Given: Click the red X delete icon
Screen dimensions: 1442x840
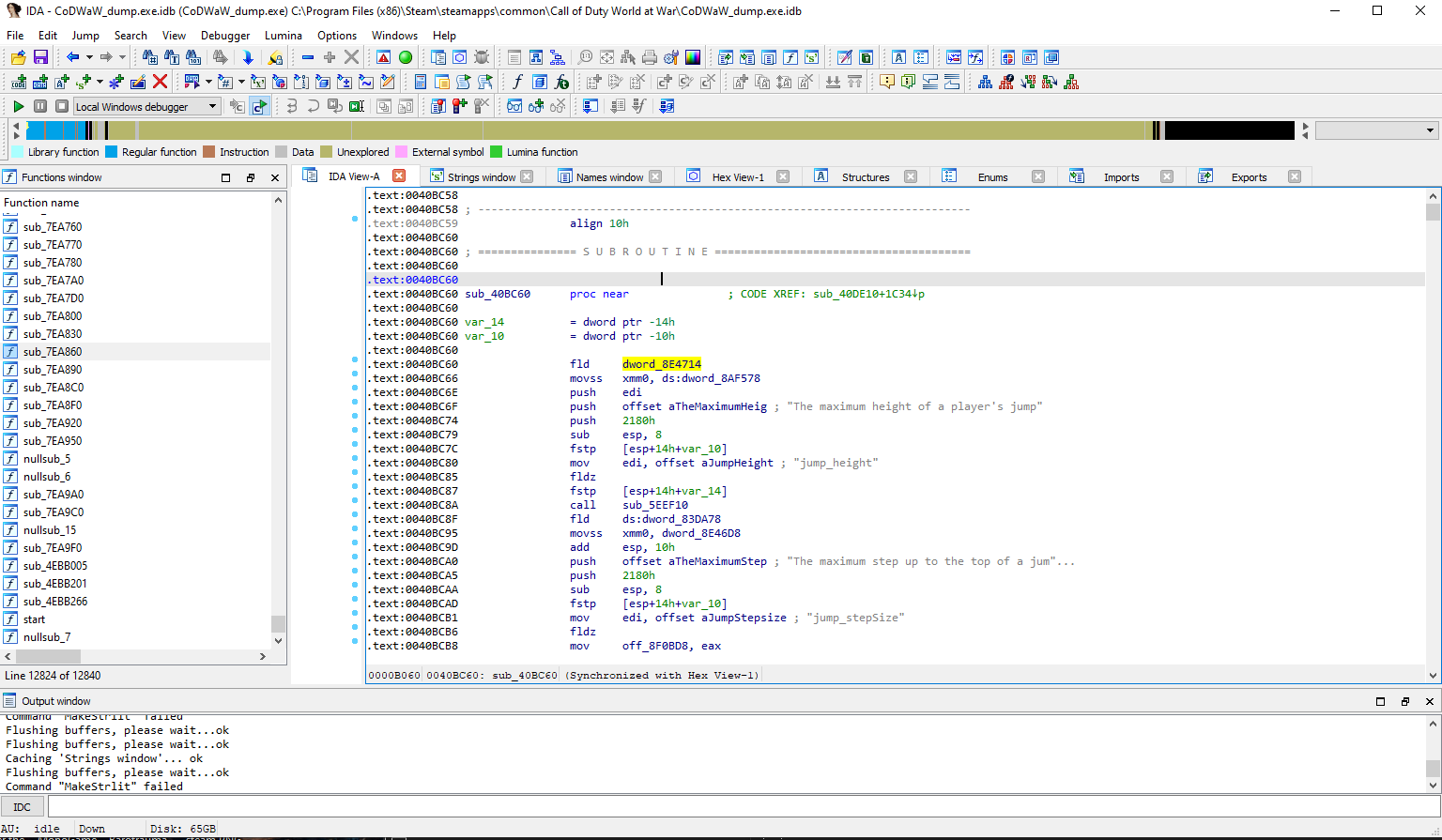Looking at the screenshot, I should pos(160,83).
